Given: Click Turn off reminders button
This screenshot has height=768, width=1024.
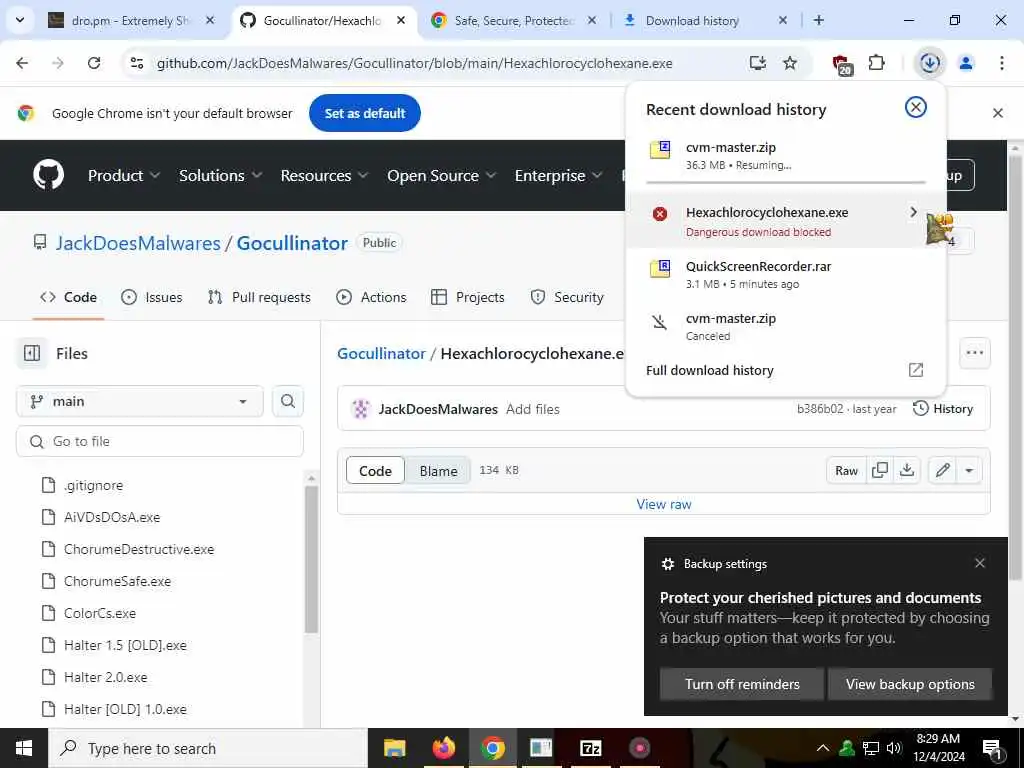Looking at the screenshot, I should [742, 684].
